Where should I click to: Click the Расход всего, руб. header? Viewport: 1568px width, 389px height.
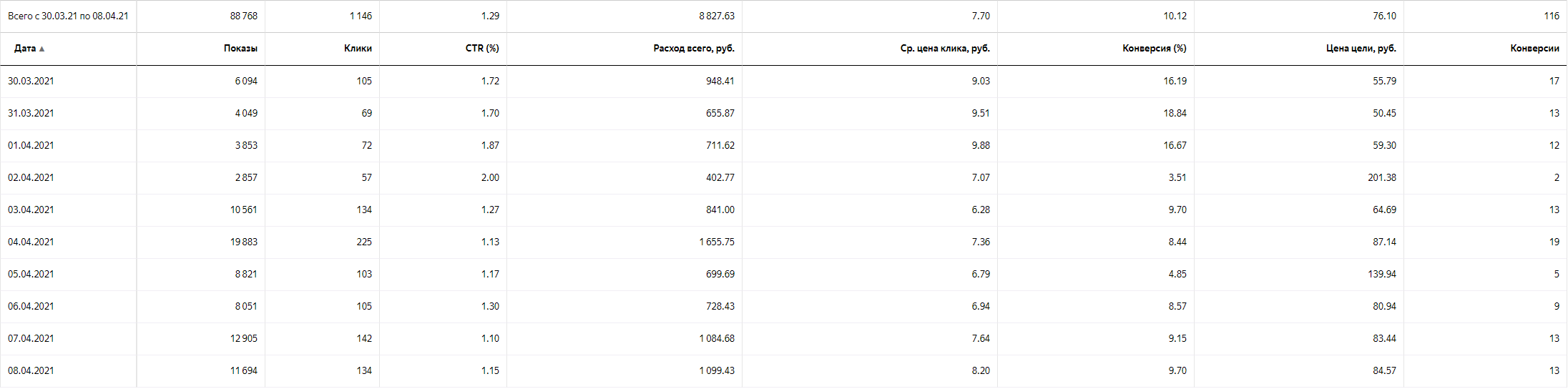click(694, 49)
